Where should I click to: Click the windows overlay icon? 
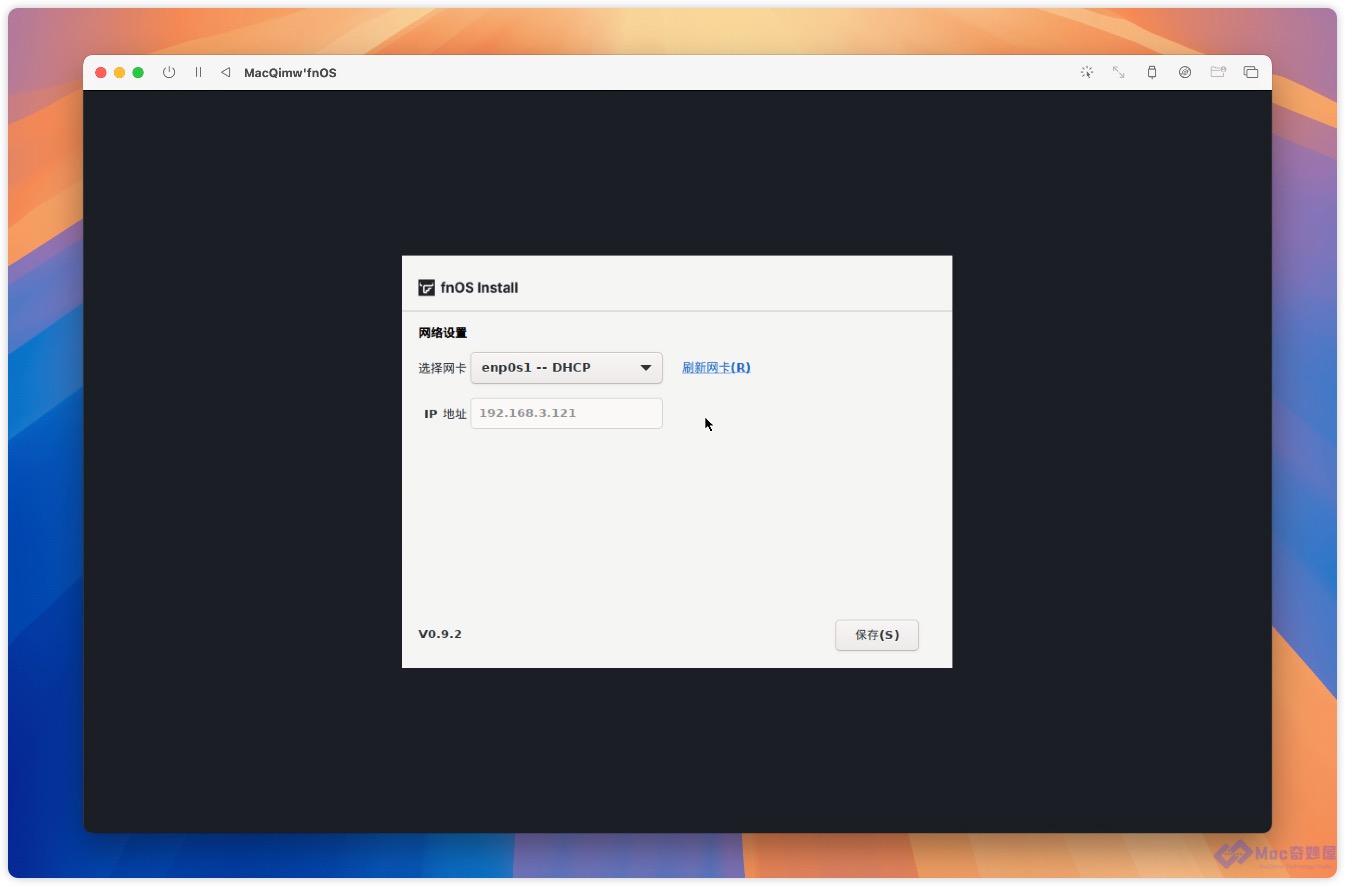pos(1251,72)
